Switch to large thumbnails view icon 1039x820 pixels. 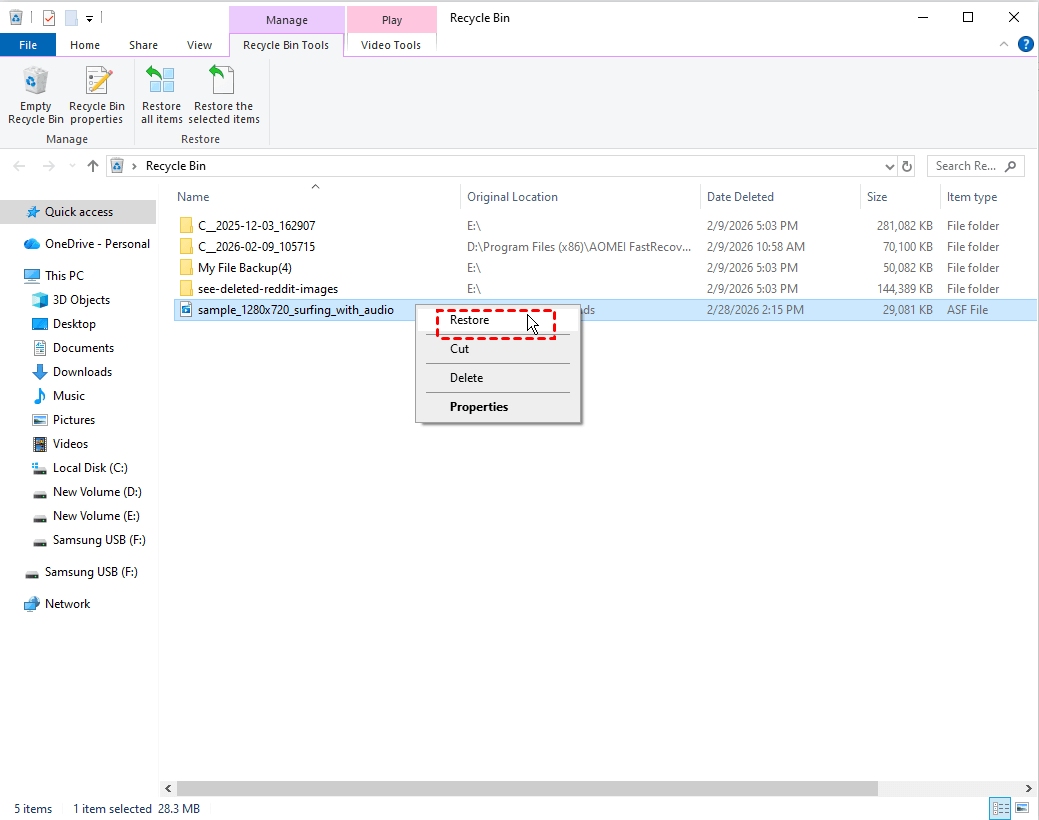coord(1022,808)
